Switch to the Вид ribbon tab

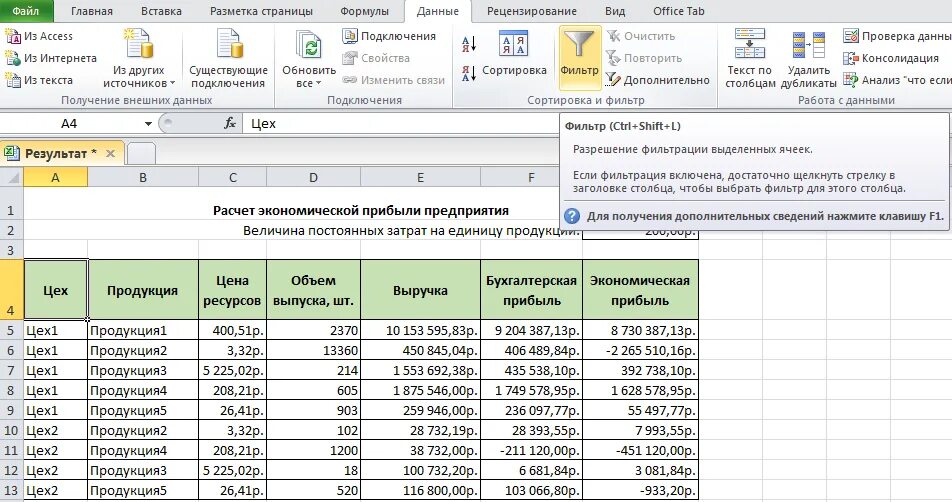tap(614, 11)
